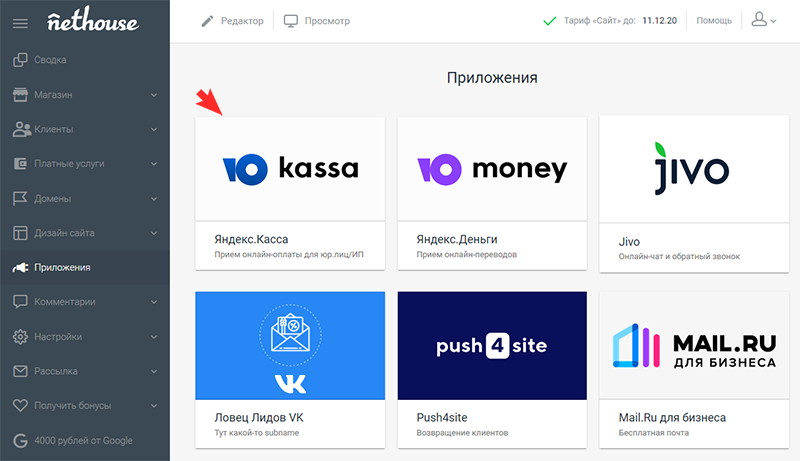Viewport: 800px width, 461px height.
Task: Open the Push4site app tile
Action: point(492,370)
